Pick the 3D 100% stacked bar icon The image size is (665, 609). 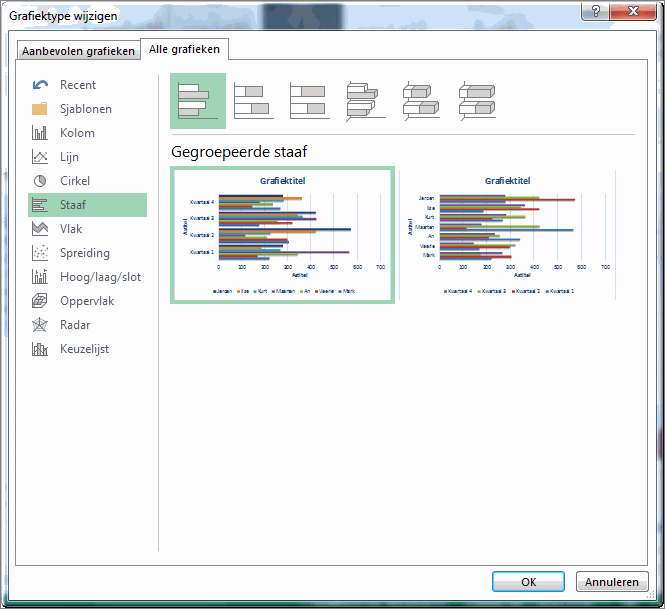click(x=478, y=102)
